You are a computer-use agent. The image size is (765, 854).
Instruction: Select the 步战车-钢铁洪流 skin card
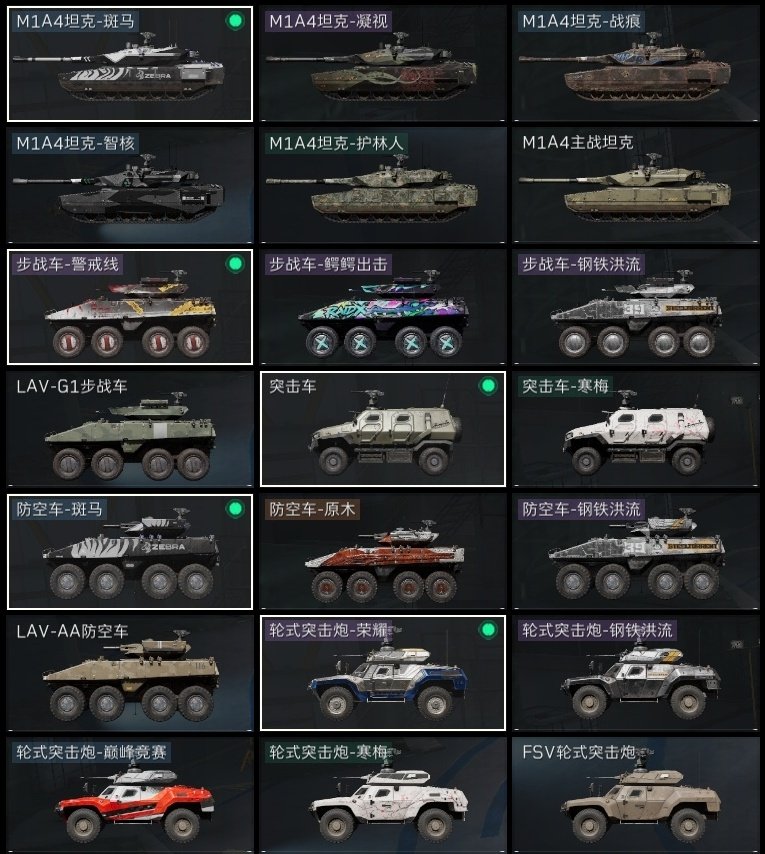[x=635, y=307]
